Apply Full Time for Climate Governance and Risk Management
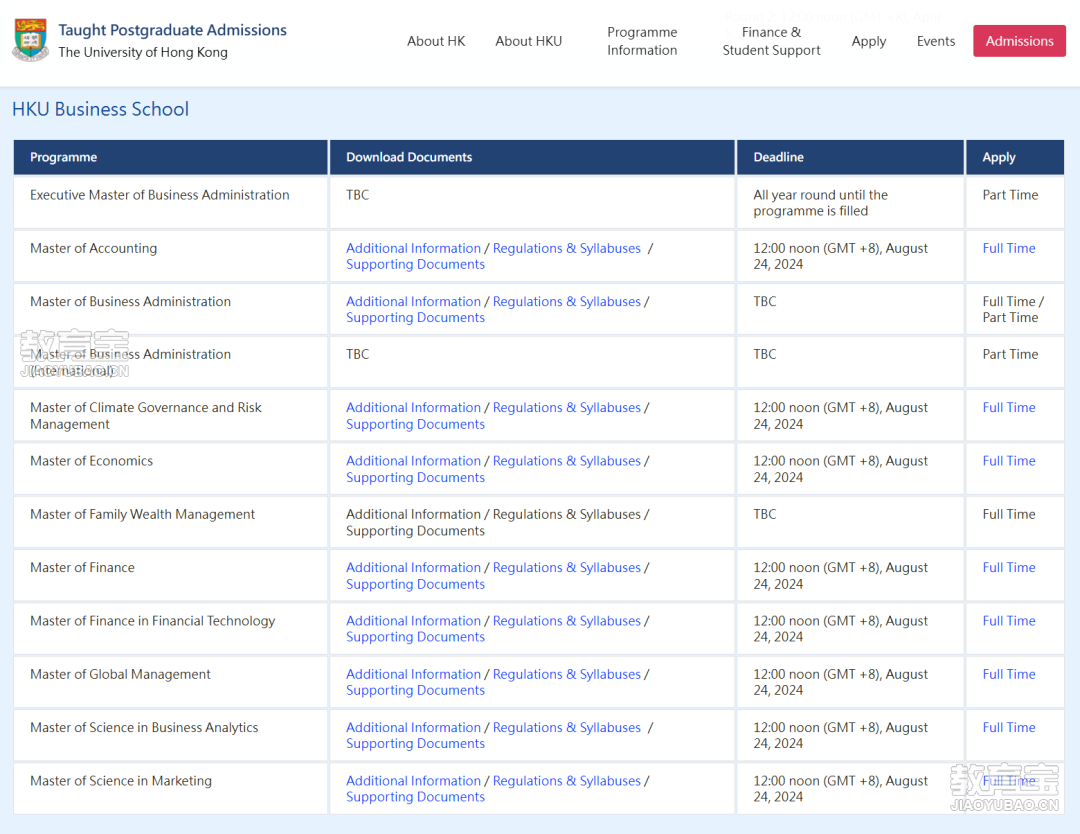Viewport: 1080px width, 834px height. coord(1008,408)
